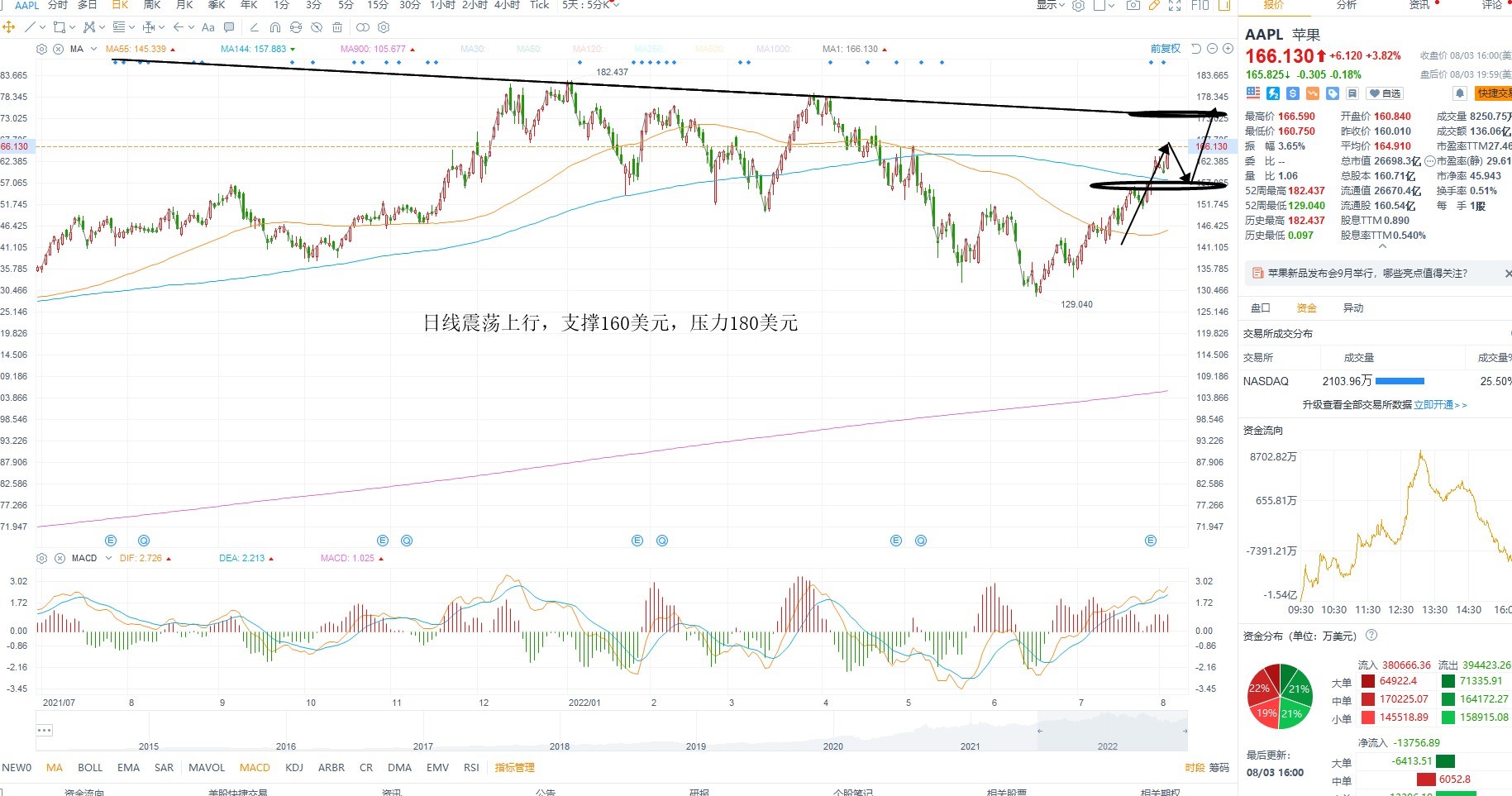Zoom out the chart with minus icon
Screen dimensions: 1512x796
pyautogui.click(x=1213, y=49)
